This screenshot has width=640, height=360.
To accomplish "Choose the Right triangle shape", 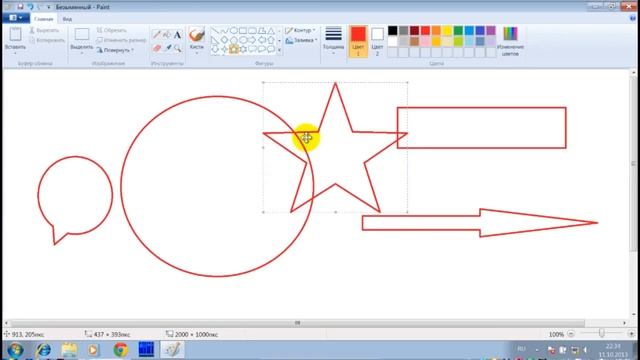I will [x=215, y=40].
